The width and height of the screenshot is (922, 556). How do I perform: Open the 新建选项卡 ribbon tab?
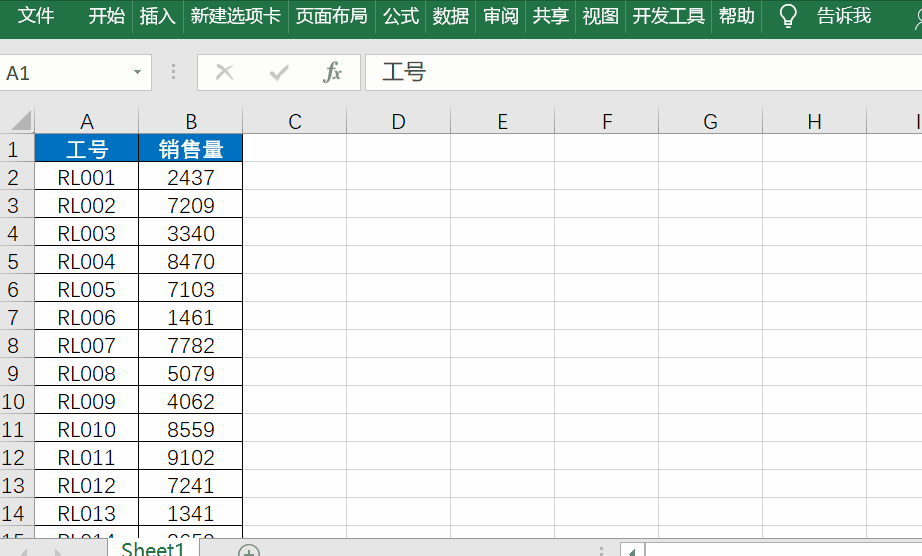pos(235,15)
